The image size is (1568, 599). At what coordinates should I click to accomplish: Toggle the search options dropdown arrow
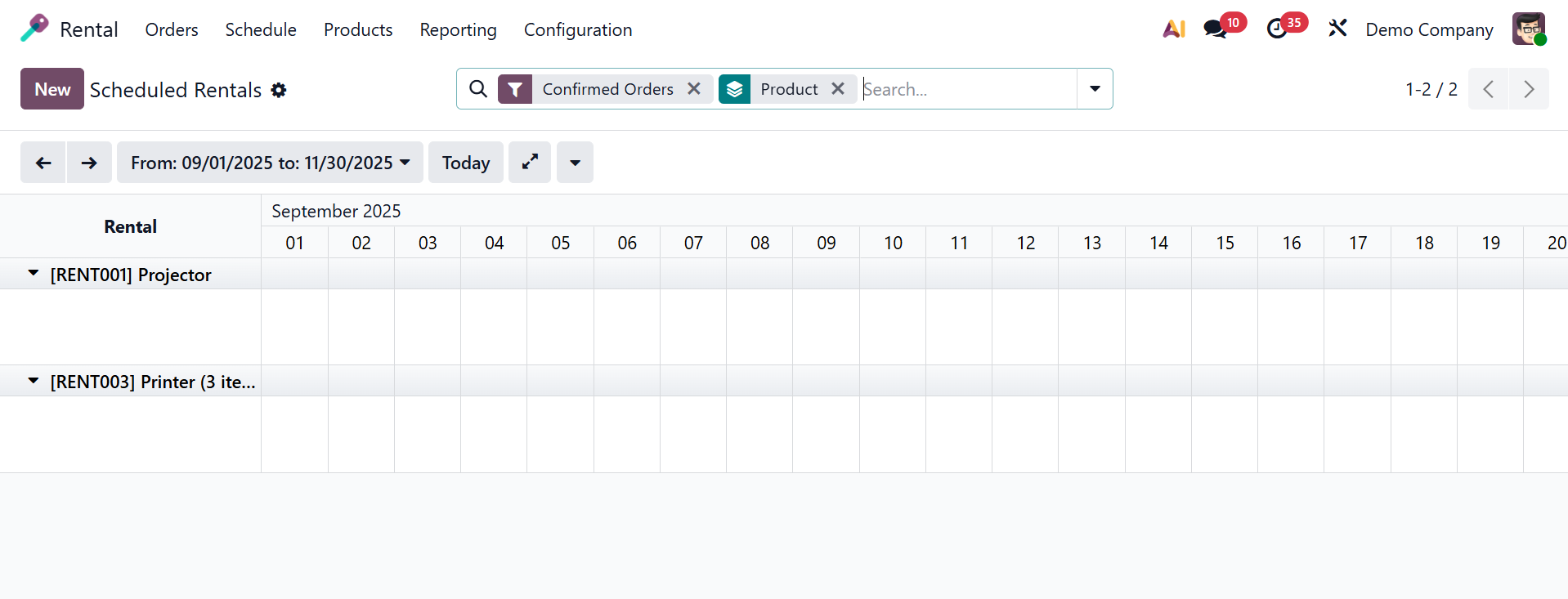[1095, 88]
